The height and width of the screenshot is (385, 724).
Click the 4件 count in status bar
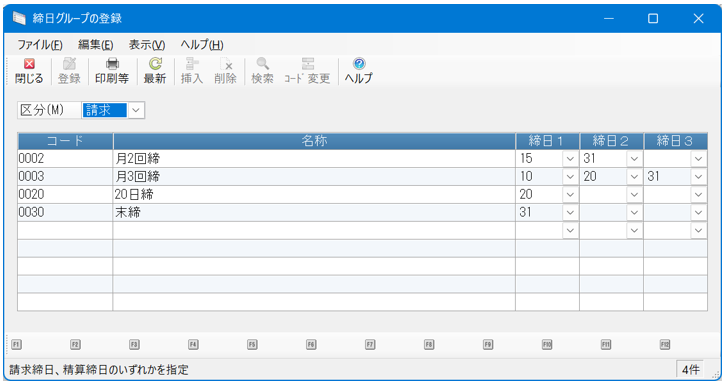pos(690,370)
